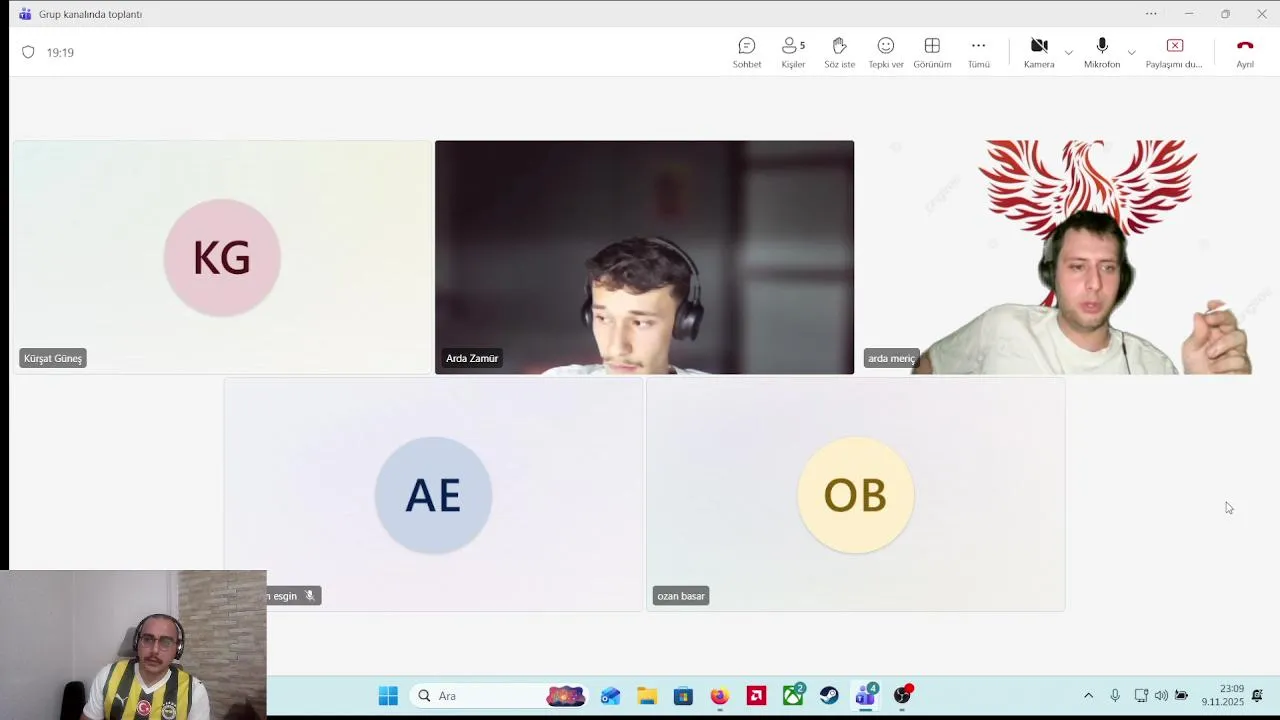1280x720 pixels.
Task: Click the tray microphone icon
Action: click(x=1115, y=696)
